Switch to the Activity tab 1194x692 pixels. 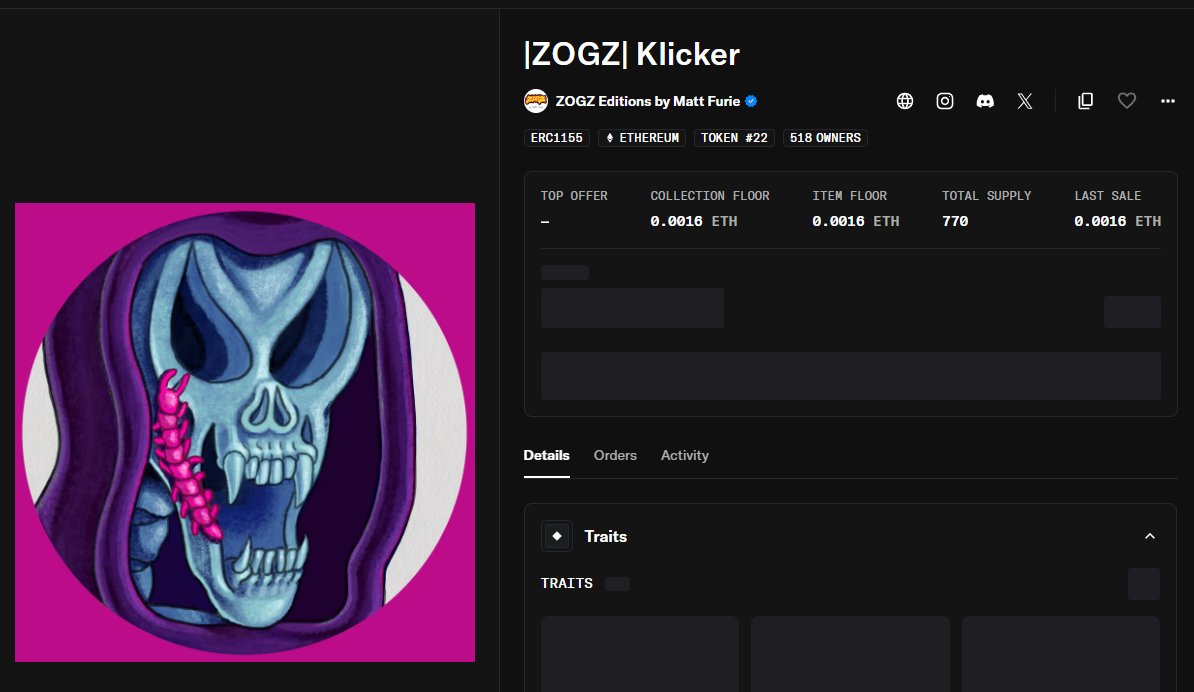tap(685, 455)
